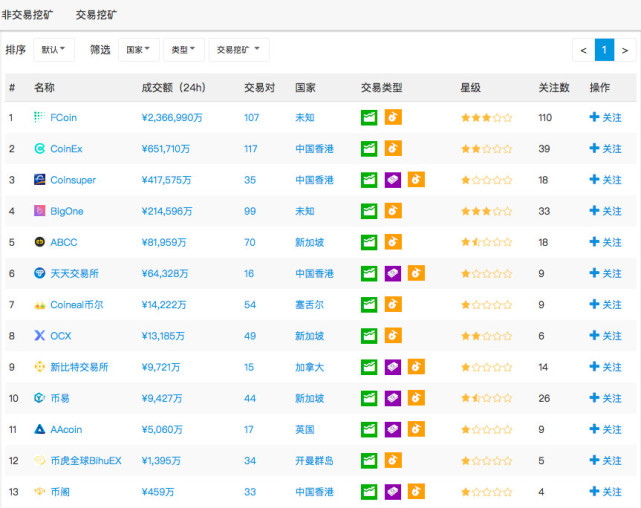Follow ABCC via 关注
This screenshot has height=508, width=641.
[x=605, y=242]
